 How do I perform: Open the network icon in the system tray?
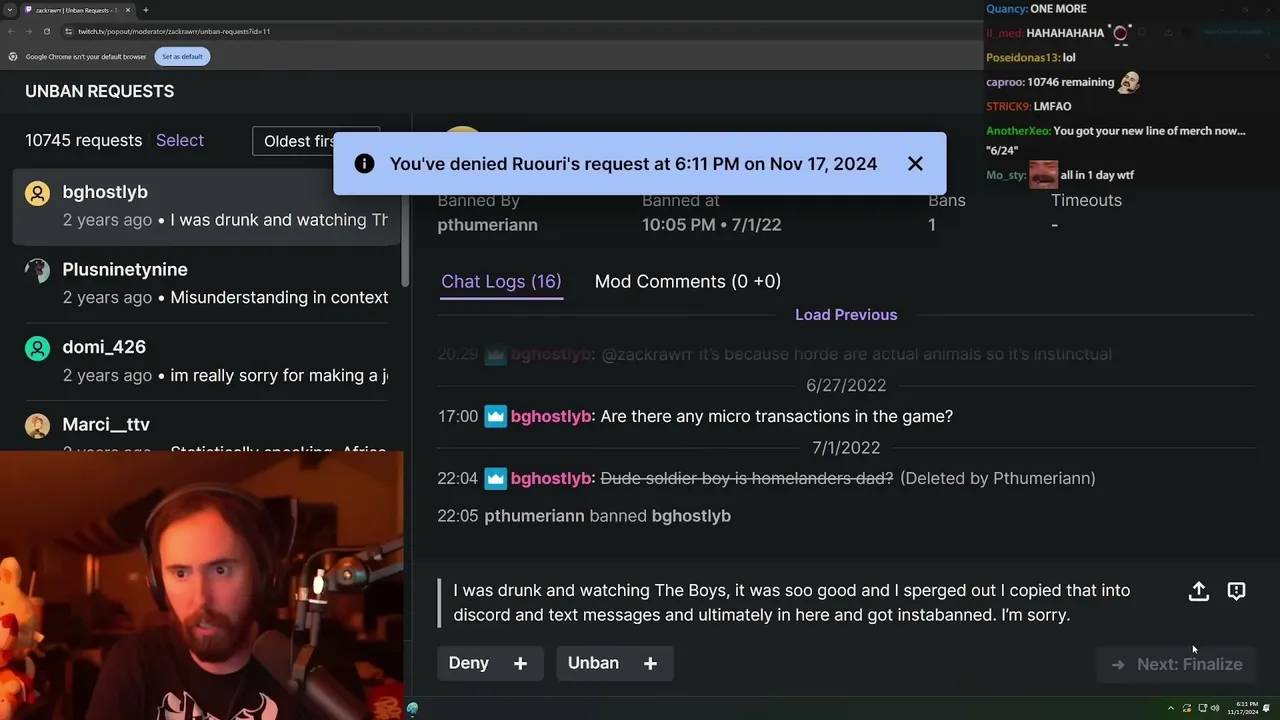click(x=1202, y=708)
